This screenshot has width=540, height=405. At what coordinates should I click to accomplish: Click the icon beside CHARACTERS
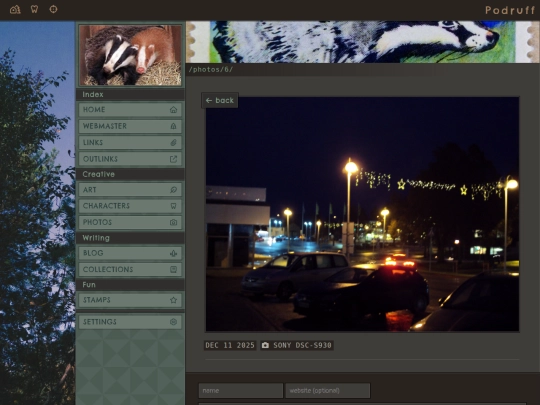click(173, 206)
